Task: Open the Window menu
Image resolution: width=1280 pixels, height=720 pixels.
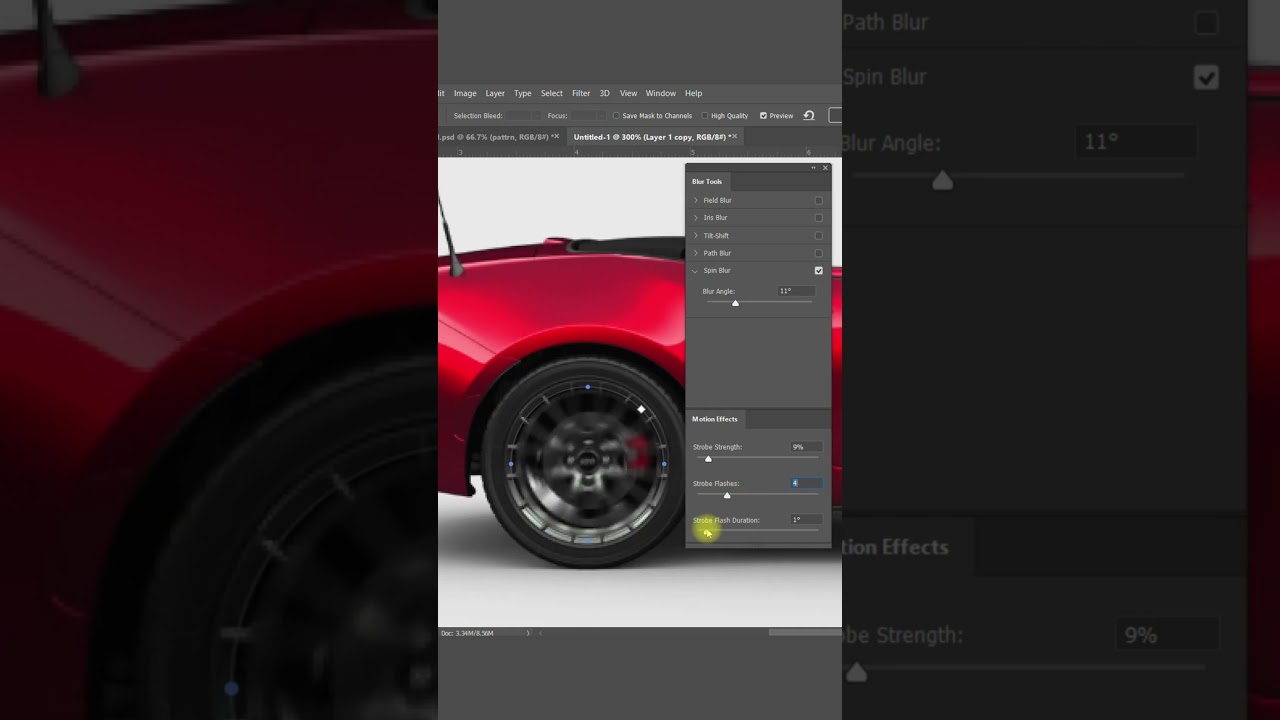Action: (x=660, y=93)
